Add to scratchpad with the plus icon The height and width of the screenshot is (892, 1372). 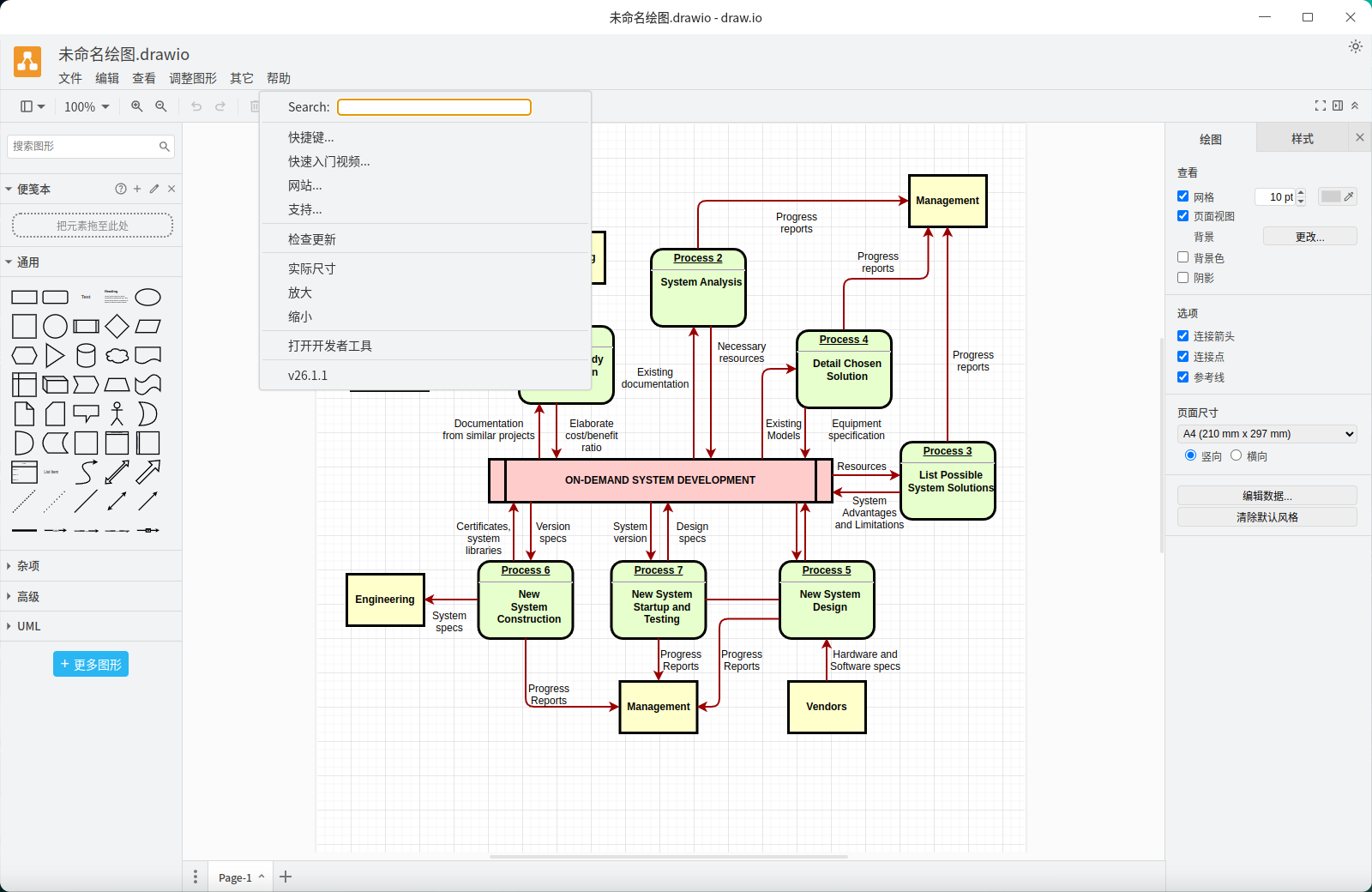click(137, 189)
